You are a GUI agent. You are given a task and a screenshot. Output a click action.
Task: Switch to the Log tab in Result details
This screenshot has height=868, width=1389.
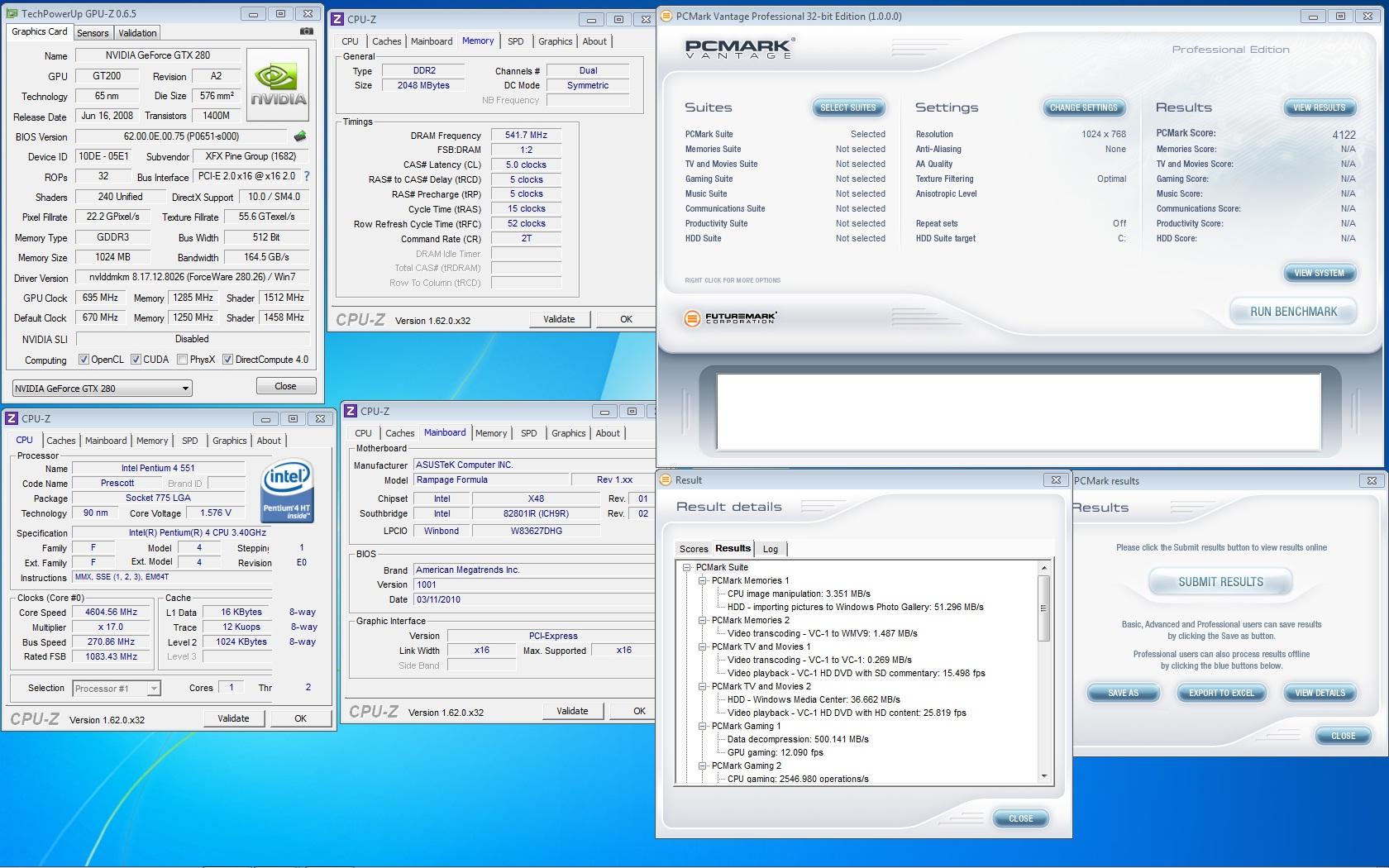coord(771,549)
